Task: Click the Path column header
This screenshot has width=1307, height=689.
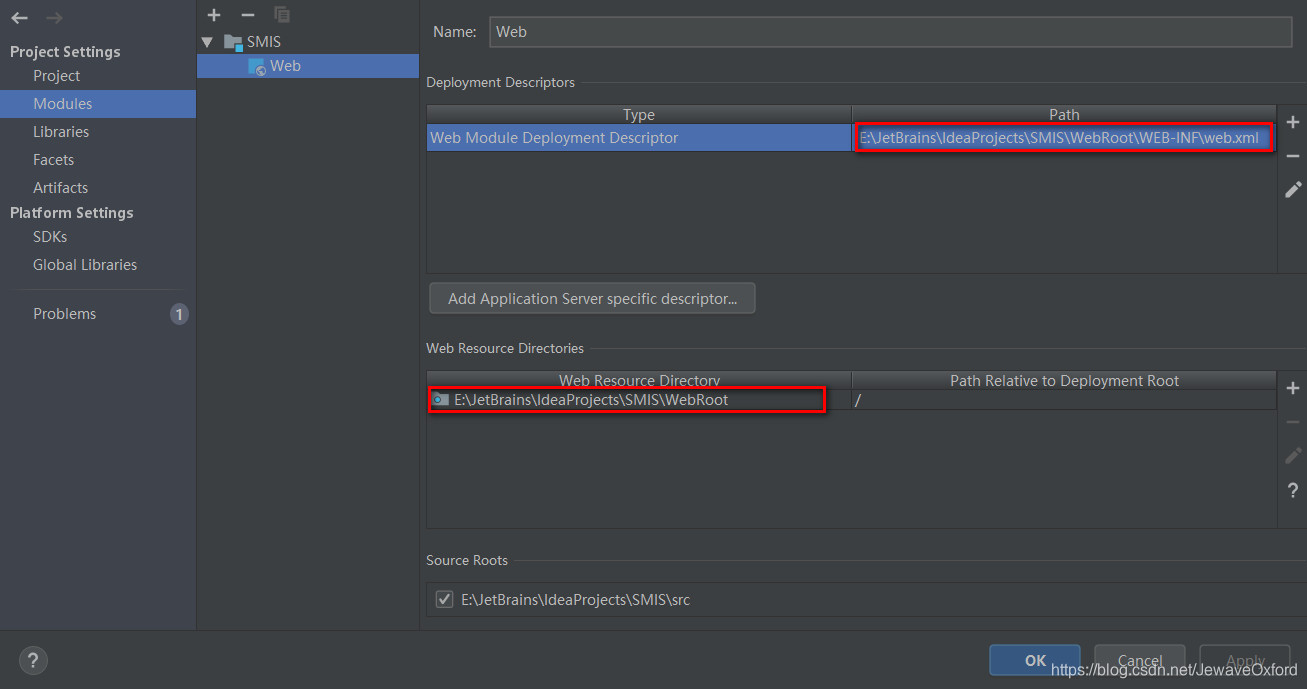Action: (1064, 115)
